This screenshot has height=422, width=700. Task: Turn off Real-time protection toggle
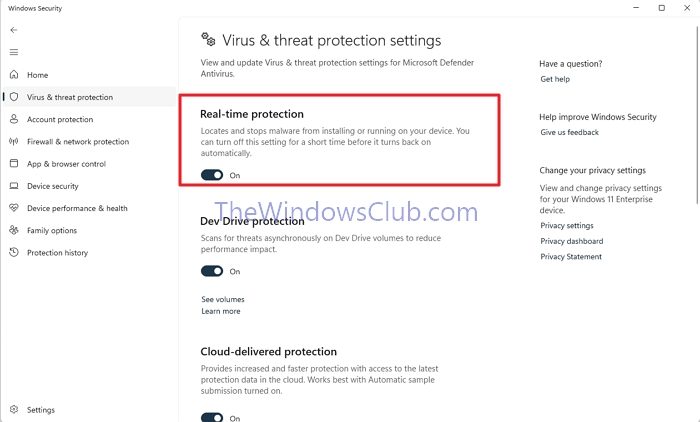point(212,175)
